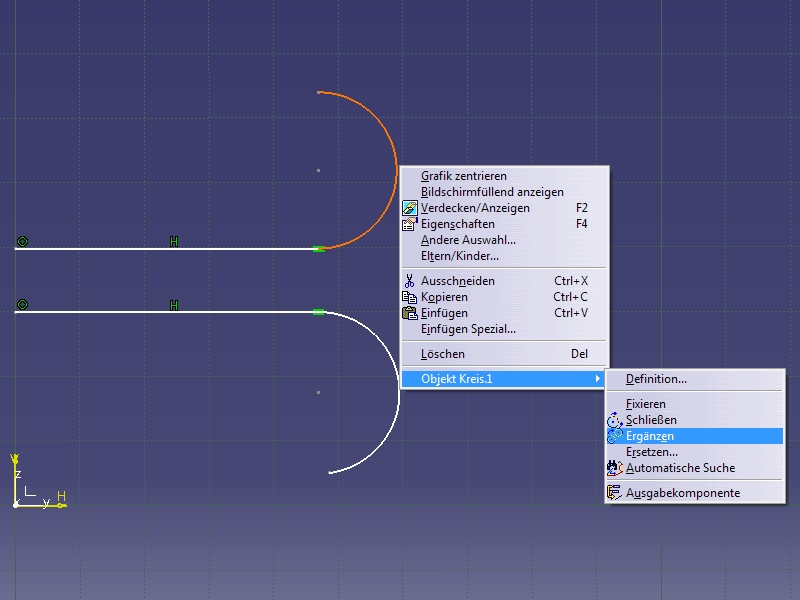Select Ausschneiden in context menu
The height and width of the screenshot is (600, 800).
[x=505, y=281]
